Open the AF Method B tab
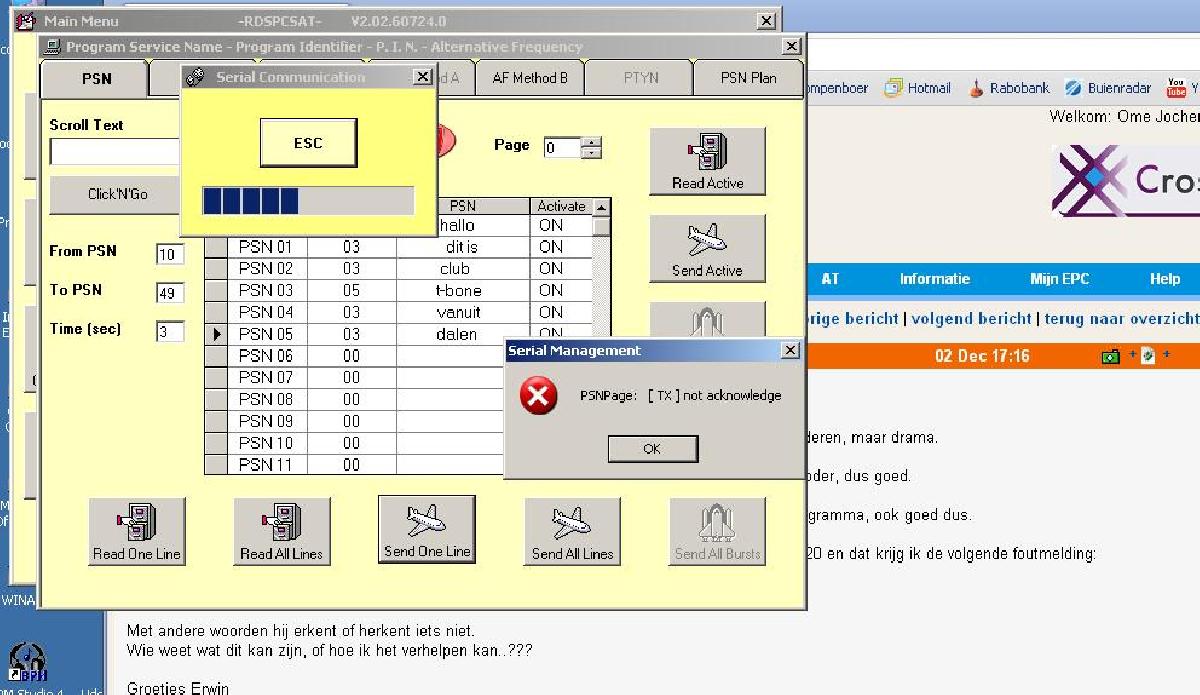1200x695 pixels. tap(530, 78)
